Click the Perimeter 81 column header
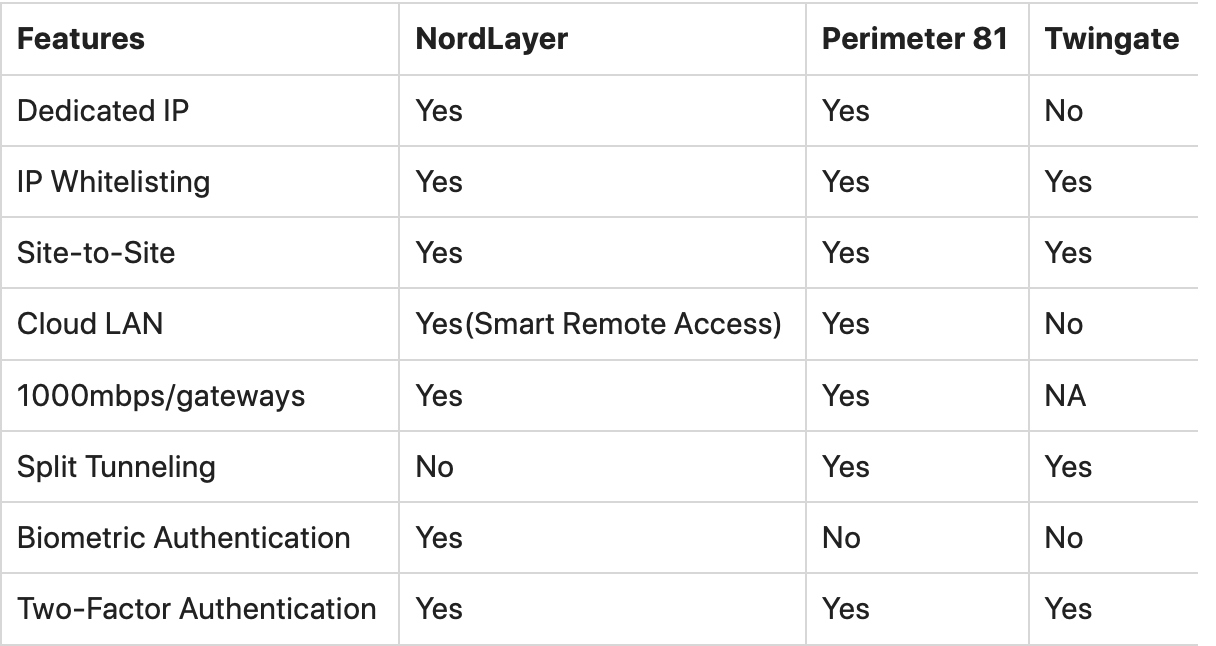This screenshot has height=646, width=1216. pyautogui.click(x=915, y=39)
